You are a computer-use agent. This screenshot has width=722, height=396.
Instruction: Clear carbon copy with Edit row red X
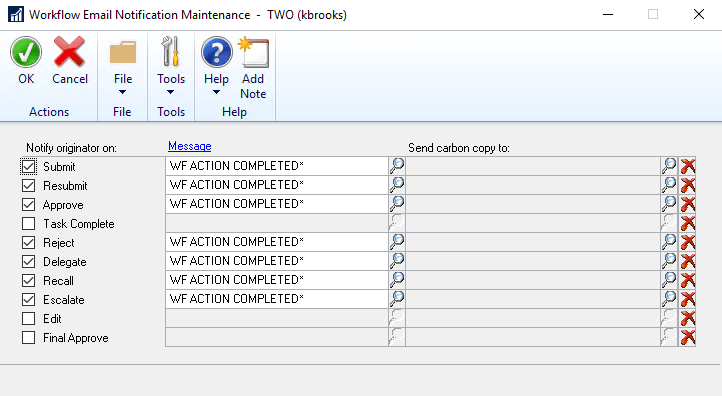pos(688,318)
